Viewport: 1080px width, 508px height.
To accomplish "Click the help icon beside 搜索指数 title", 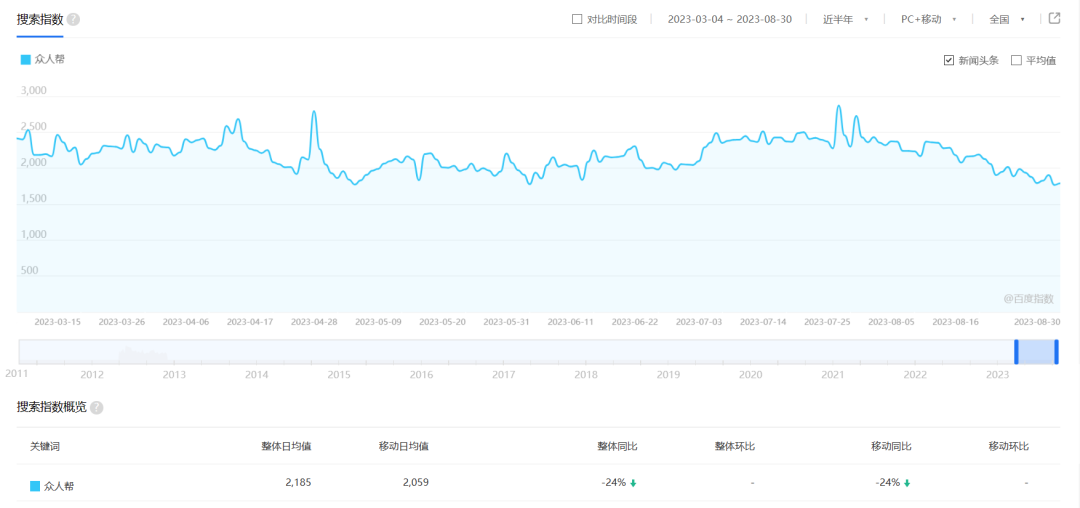I will (74, 19).
